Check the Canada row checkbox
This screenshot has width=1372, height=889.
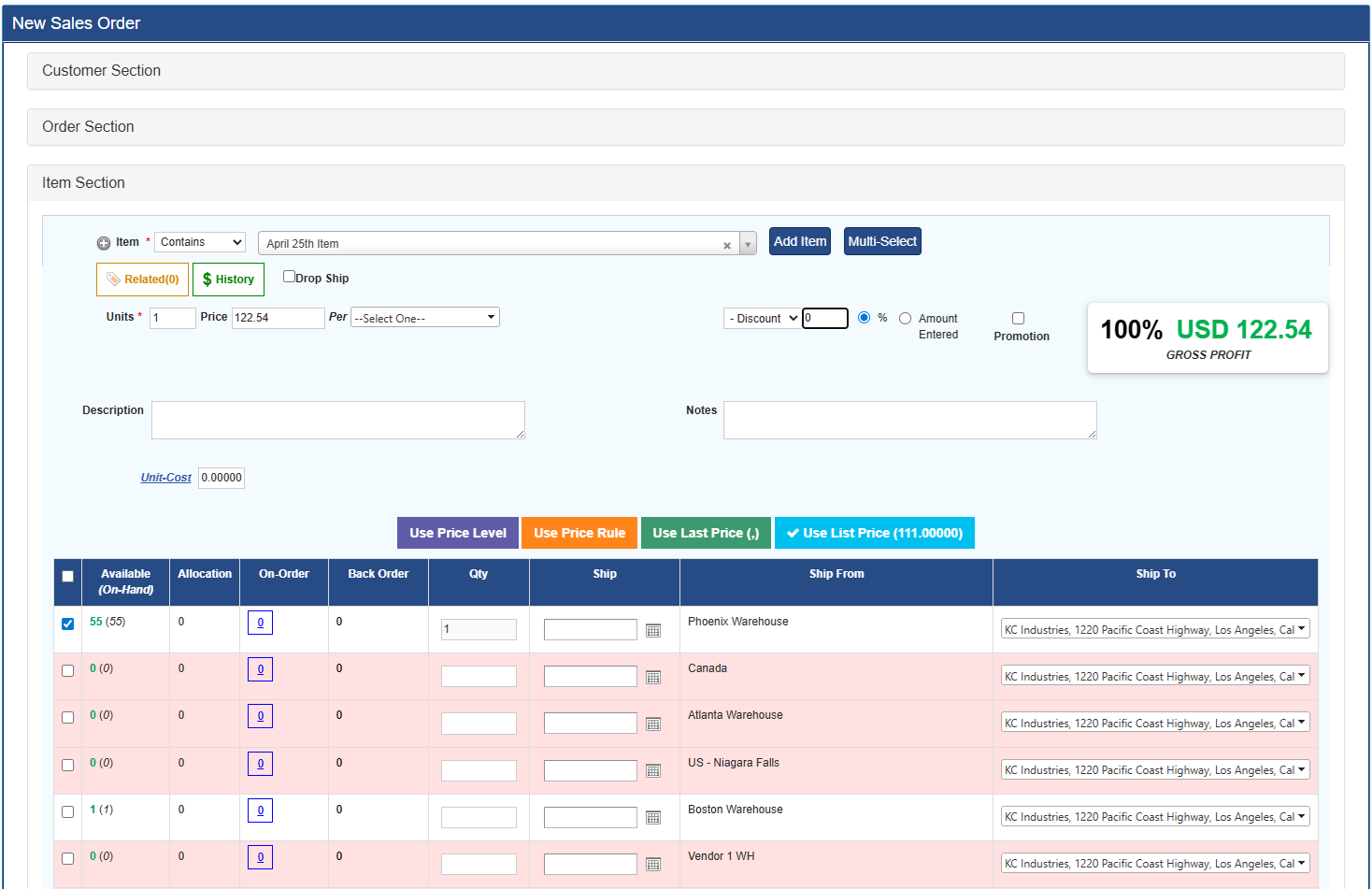click(67, 670)
